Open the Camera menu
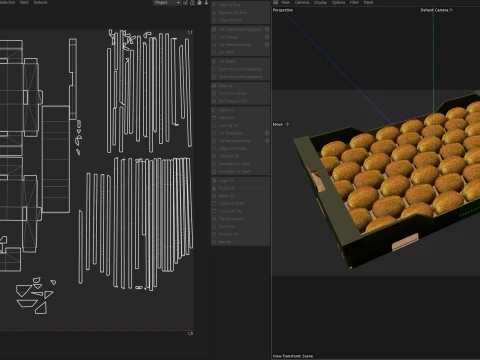Viewport: 480px width, 360px height. pyautogui.click(x=302, y=2)
